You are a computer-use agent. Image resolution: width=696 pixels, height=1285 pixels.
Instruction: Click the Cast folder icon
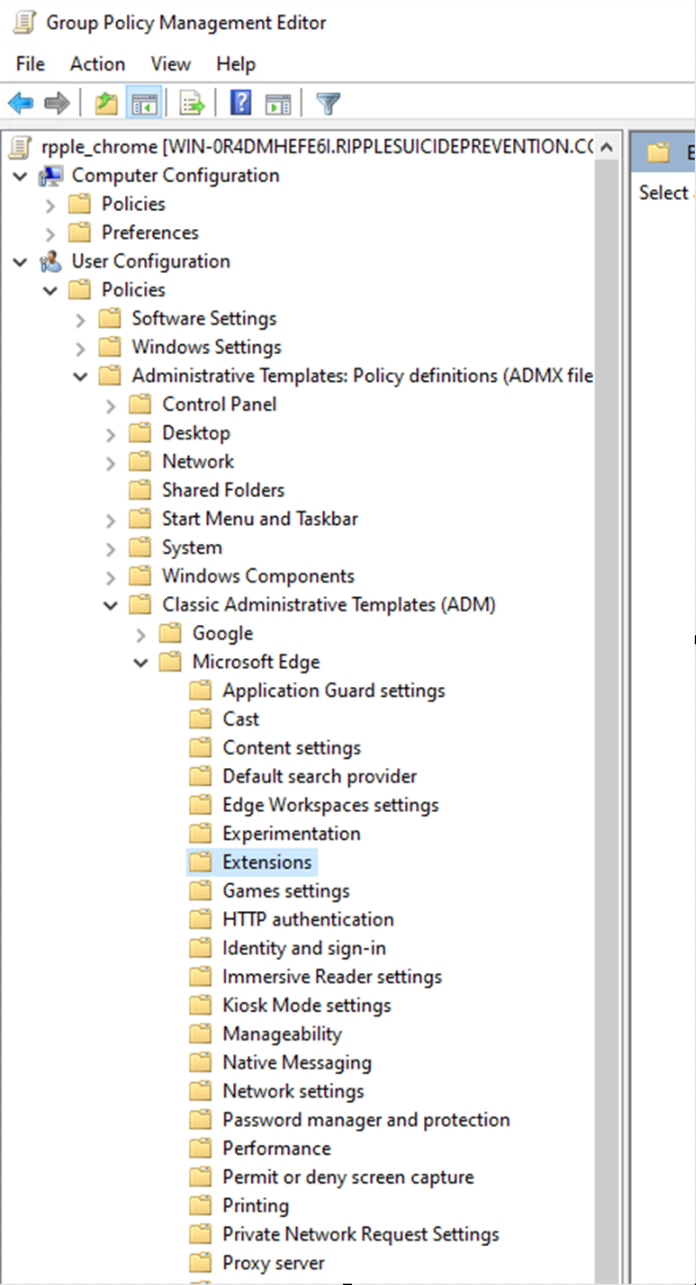click(x=201, y=719)
